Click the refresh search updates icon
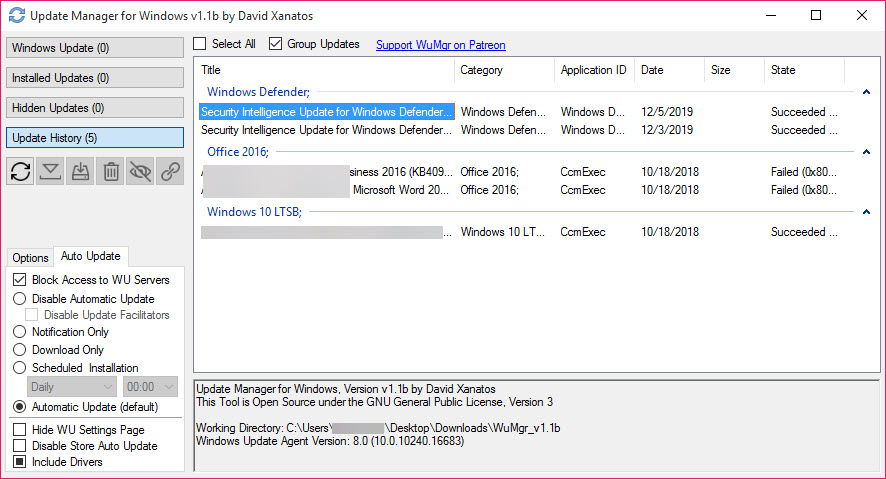The height and width of the screenshot is (479, 886). (x=21, y=171)
